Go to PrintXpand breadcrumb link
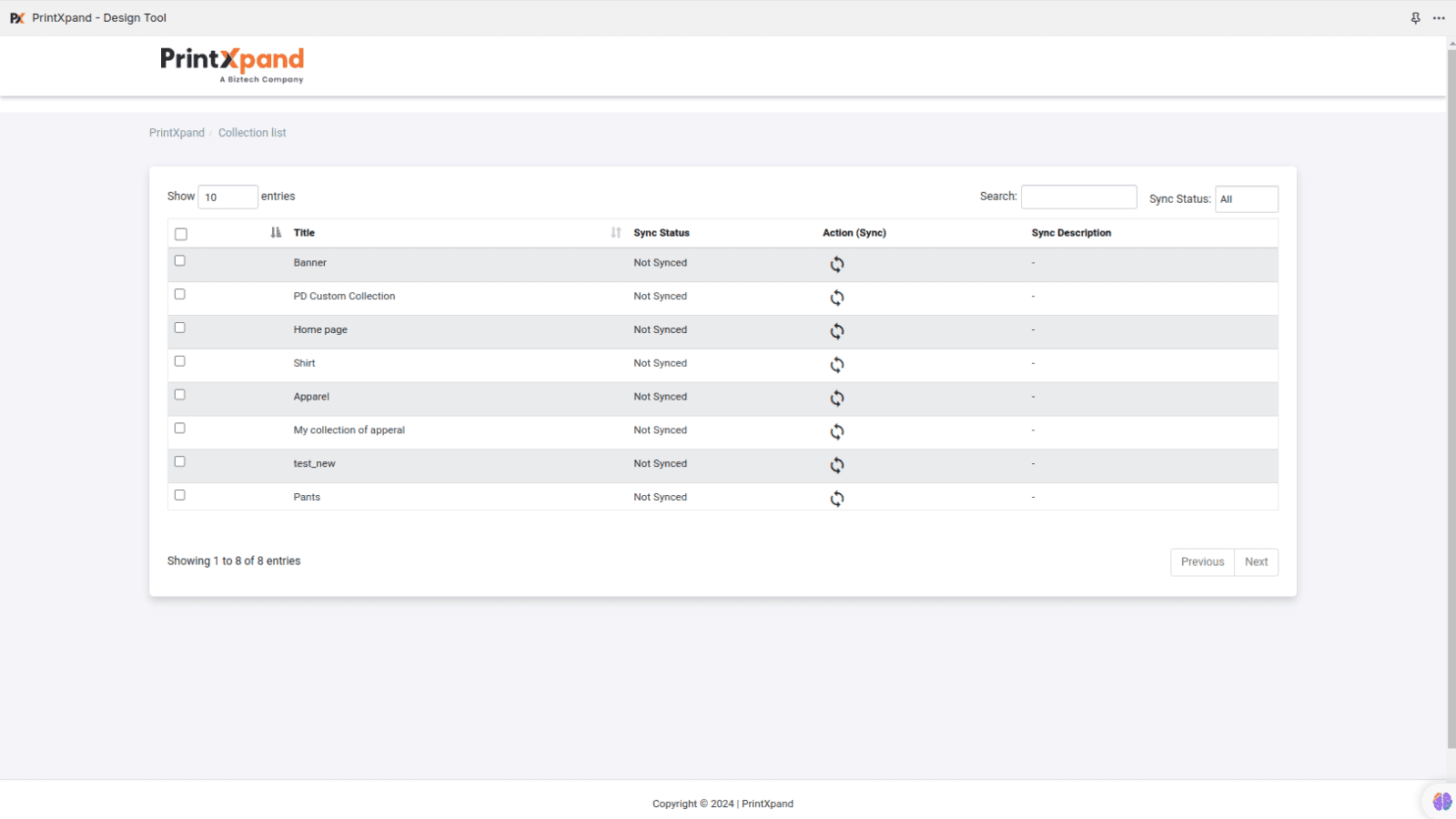 click(177, 133)
